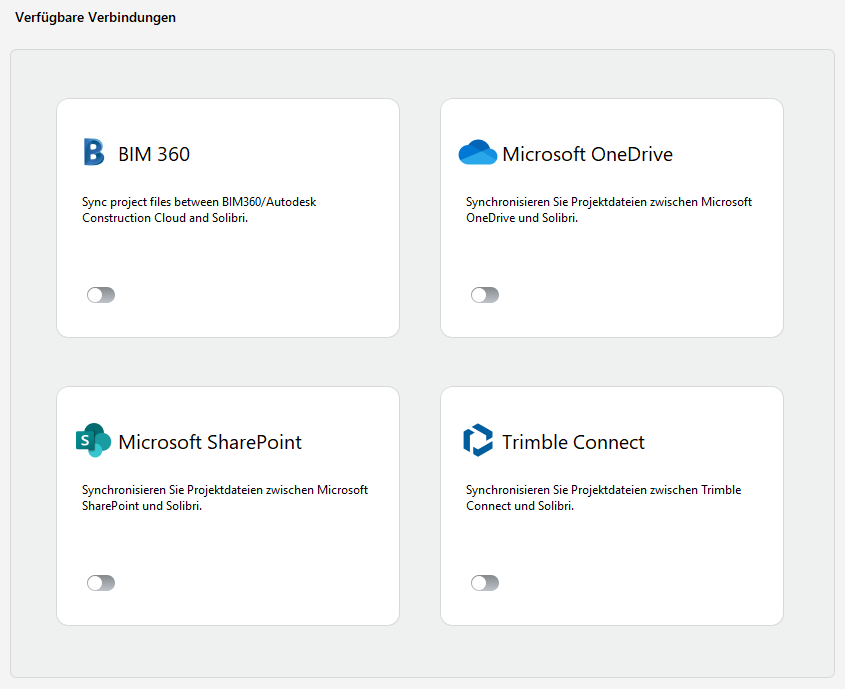Click the Trimble Connect 'Synchronisieren Sie Projektdateien' description
845x689 pixels.
coord(604,498)
